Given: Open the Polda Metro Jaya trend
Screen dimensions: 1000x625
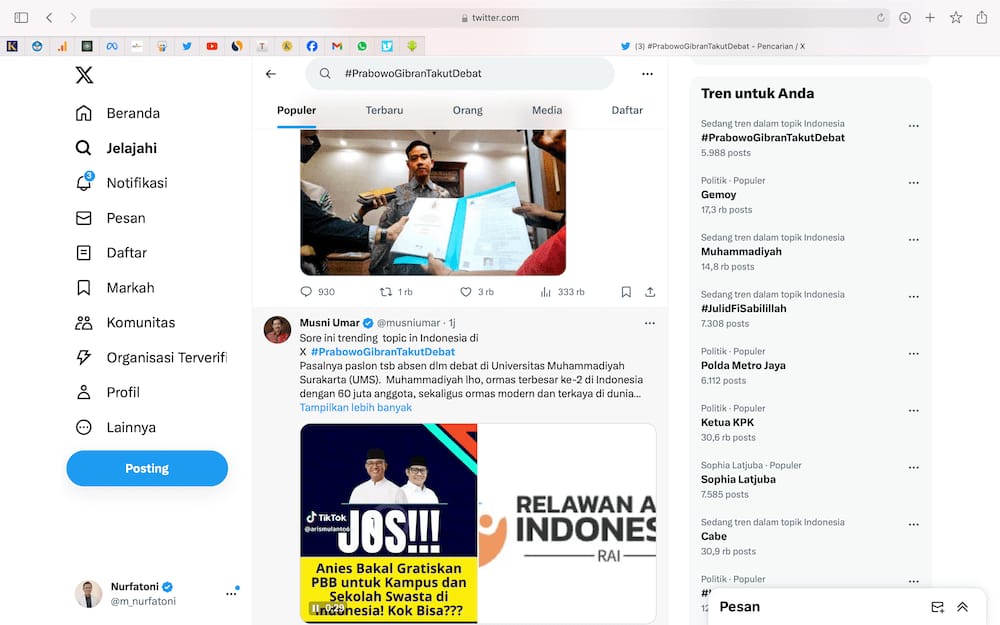Looking at the screenshot, I should 743,366.
